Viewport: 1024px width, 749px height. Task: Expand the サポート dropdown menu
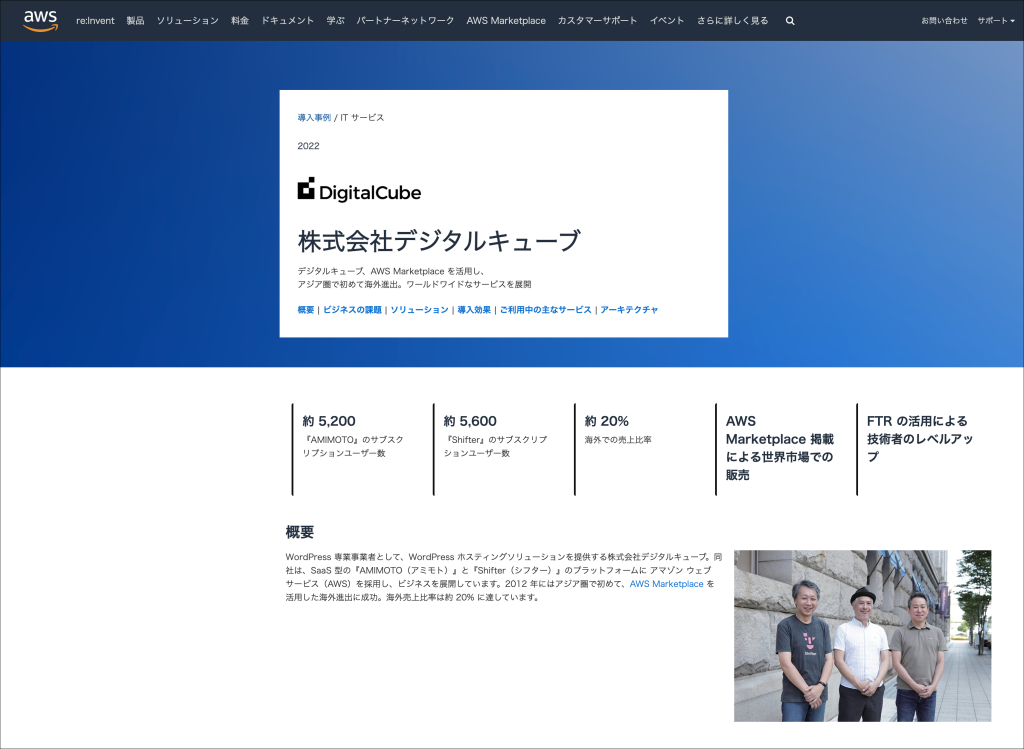tap(996, 21)
